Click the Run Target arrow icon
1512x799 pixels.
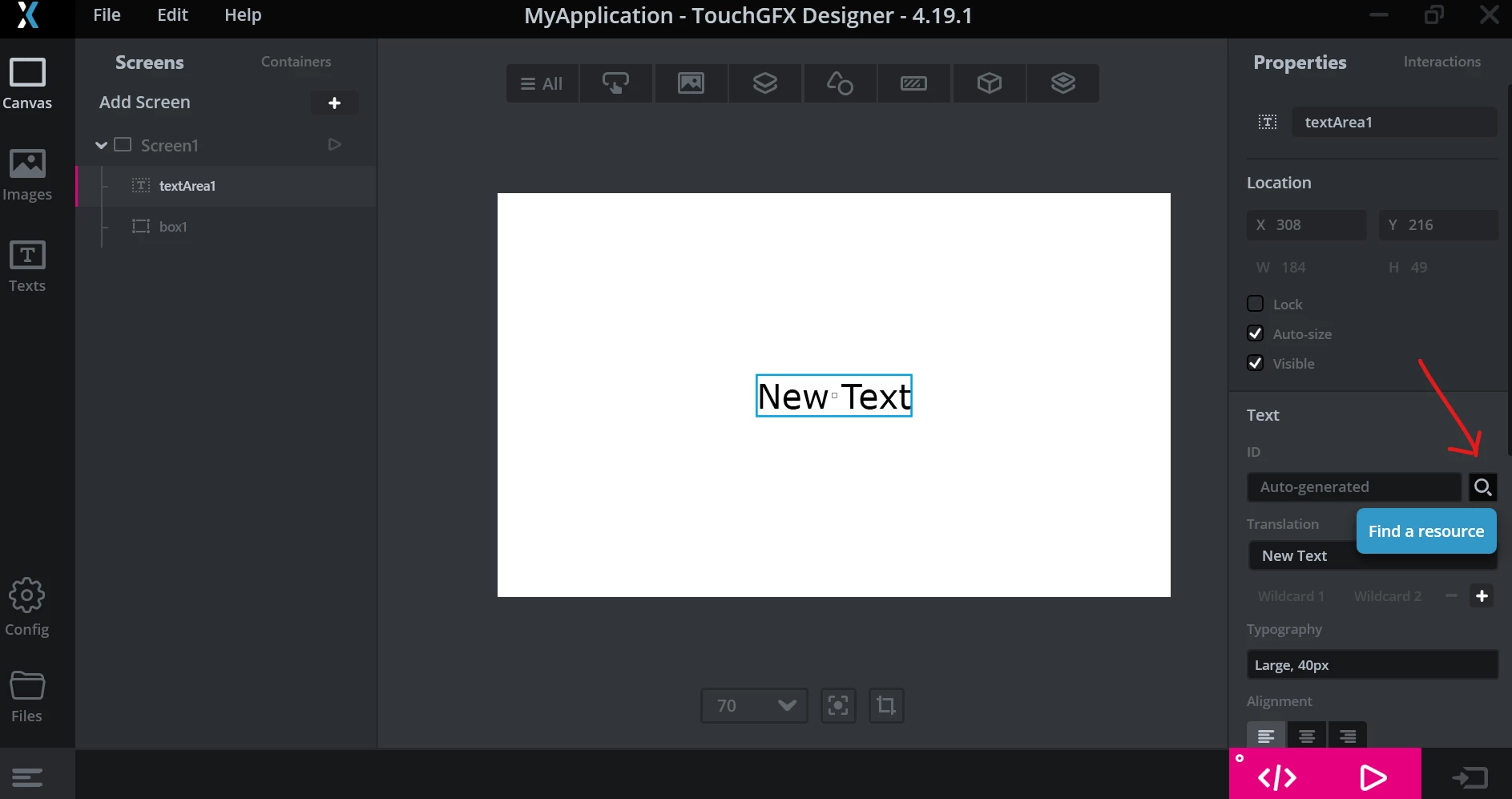(1470, 777)
